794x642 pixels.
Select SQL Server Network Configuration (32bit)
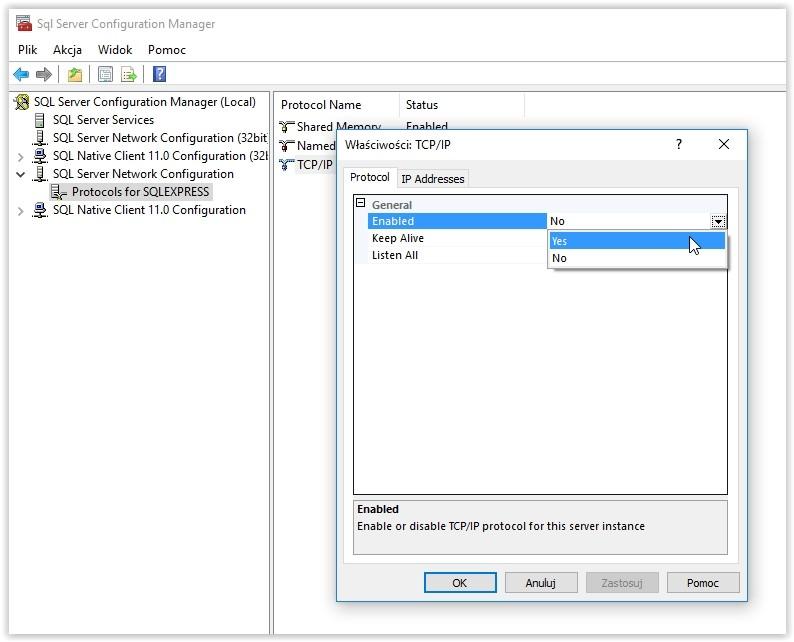pos(160,138)
